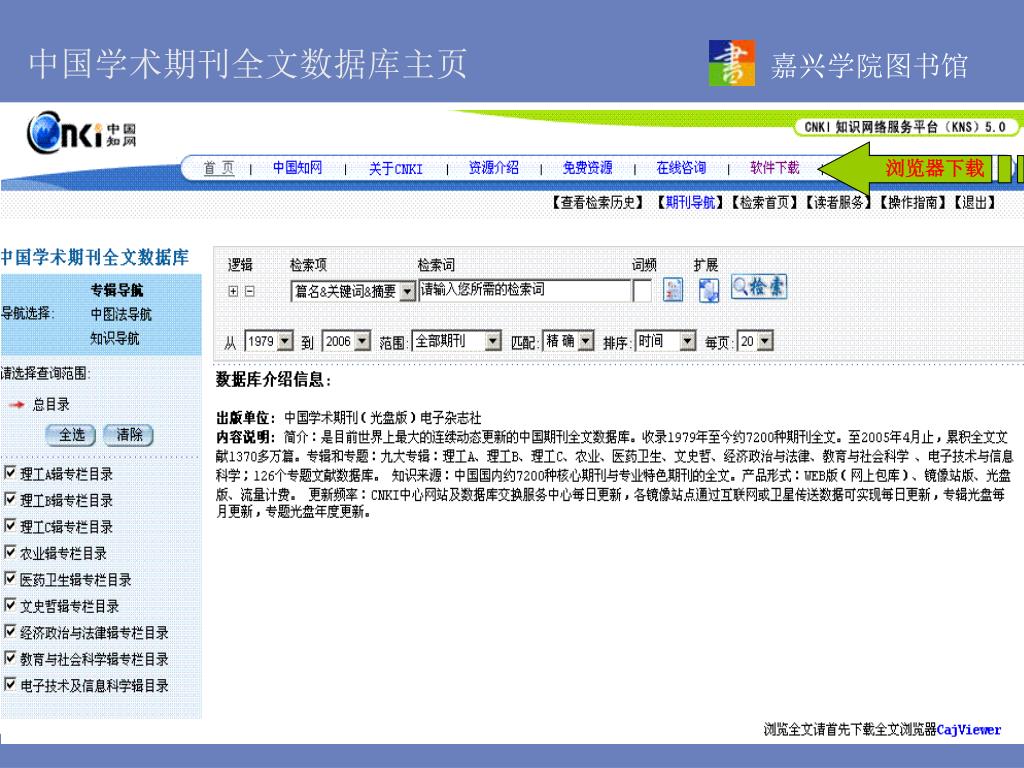Toggle 理工C辑专栏目录 checkbox

click(10, 525)
